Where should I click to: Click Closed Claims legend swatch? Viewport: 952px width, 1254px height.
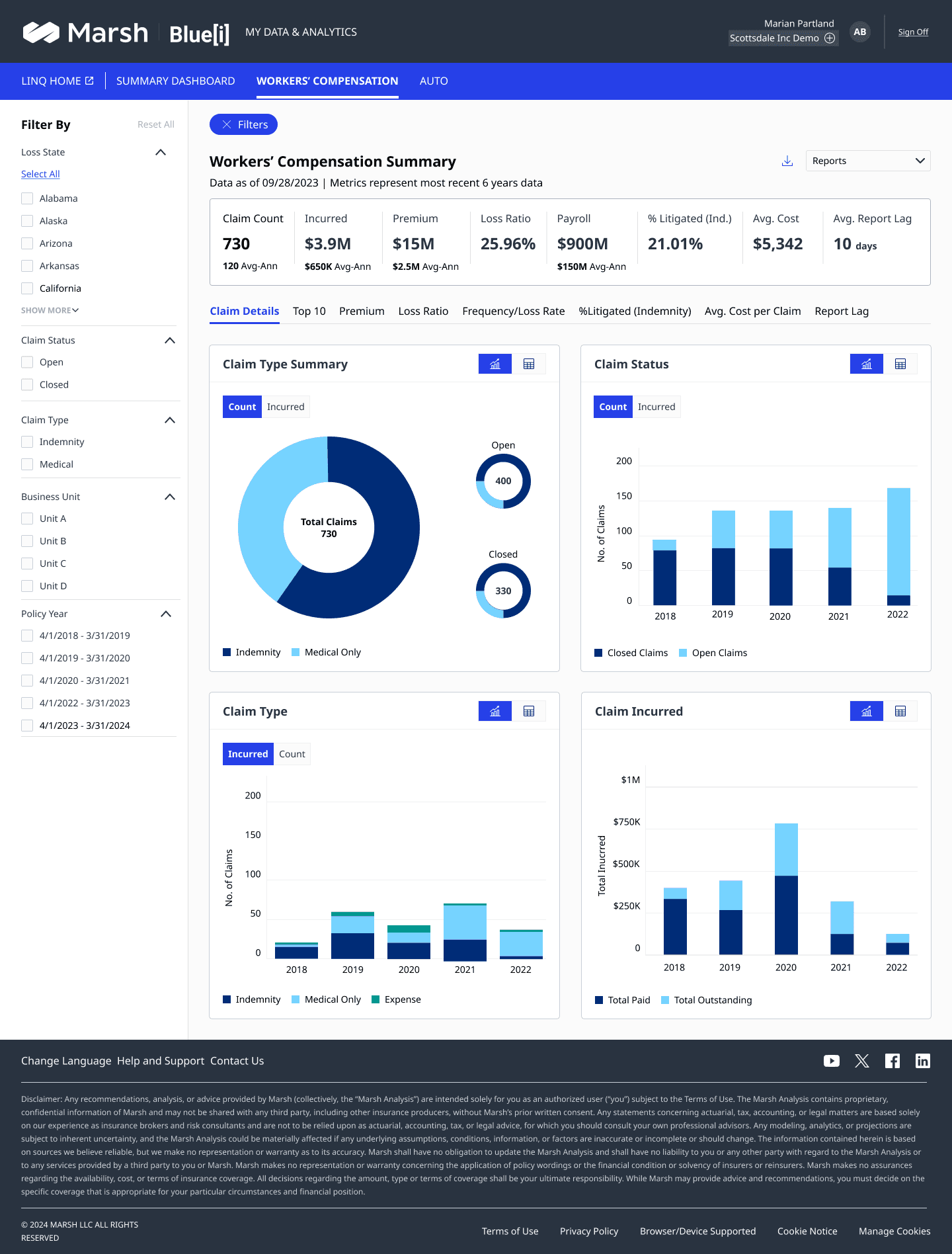[x=598, y=653]
